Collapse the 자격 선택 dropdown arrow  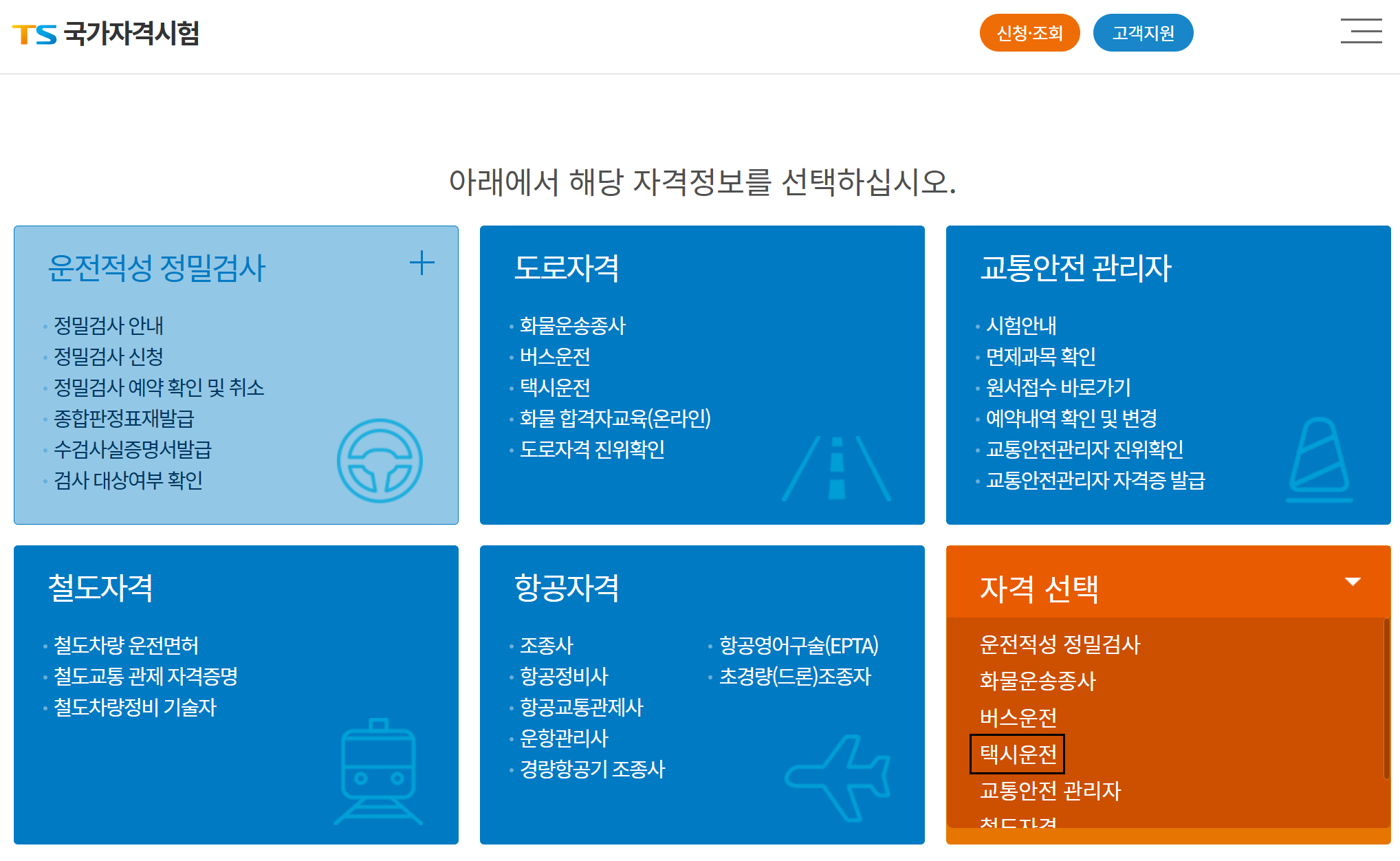tap(1352, 582)
